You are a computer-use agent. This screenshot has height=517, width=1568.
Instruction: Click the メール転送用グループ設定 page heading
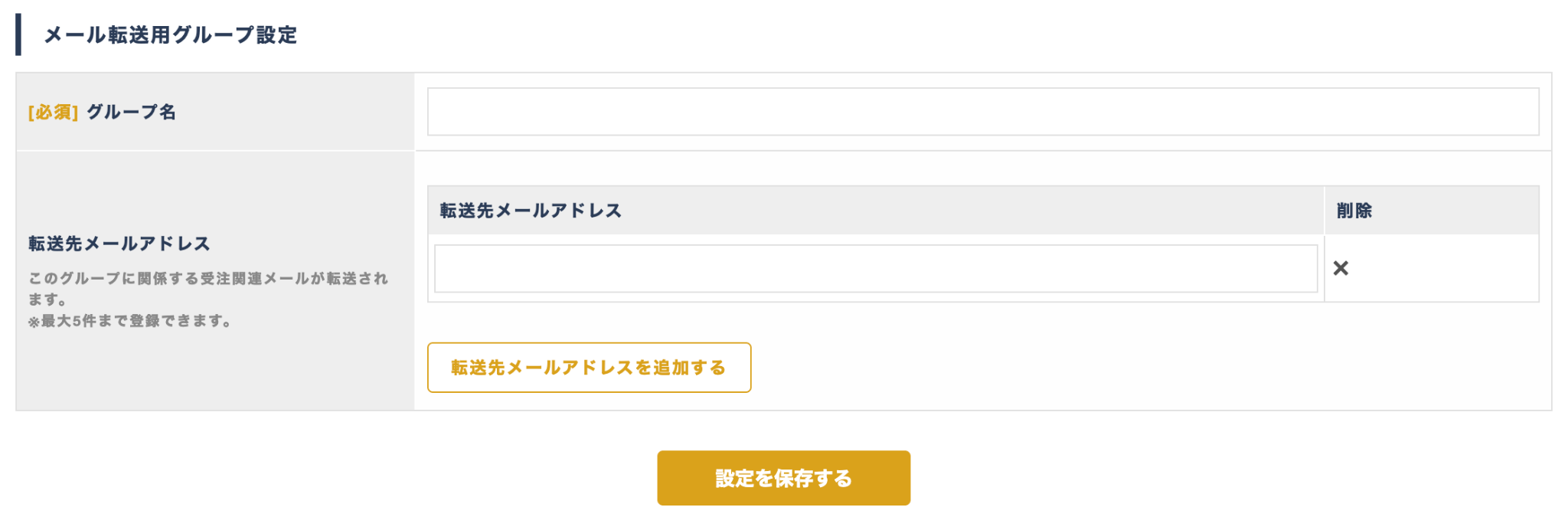(x=170, y=35)
